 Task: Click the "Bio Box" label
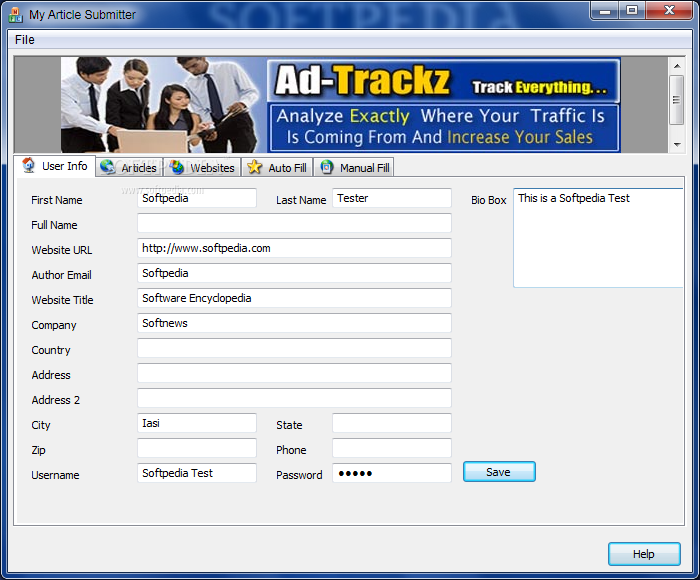click(489, 200)
